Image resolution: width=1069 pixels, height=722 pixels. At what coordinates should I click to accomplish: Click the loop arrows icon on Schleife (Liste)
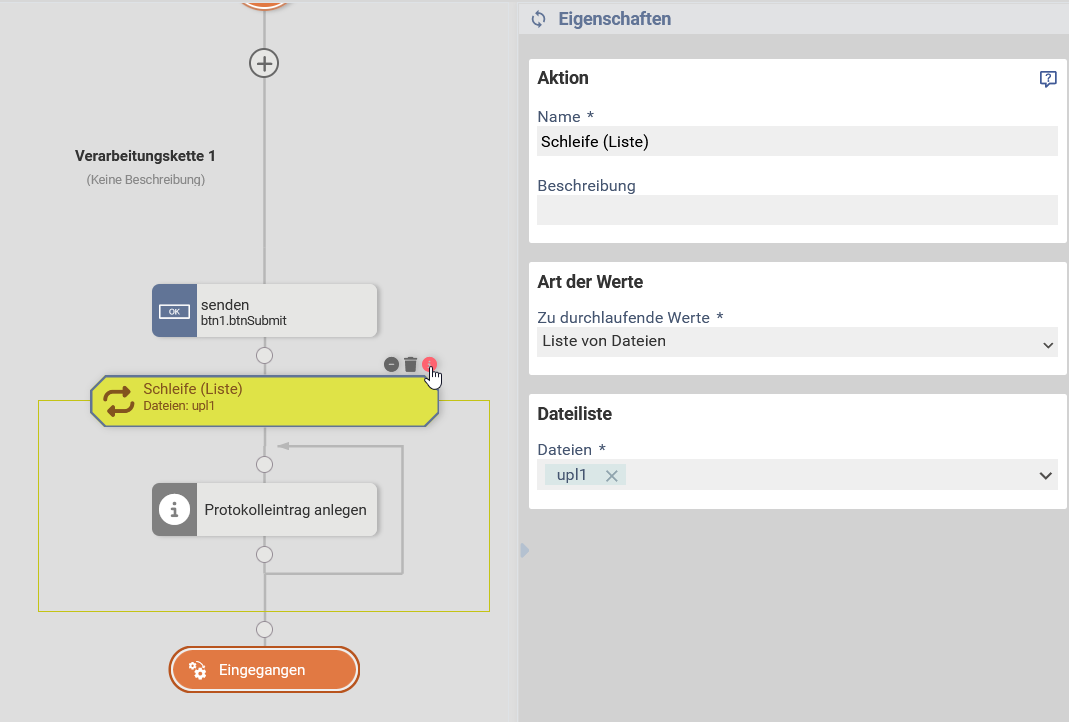[119, 400]
